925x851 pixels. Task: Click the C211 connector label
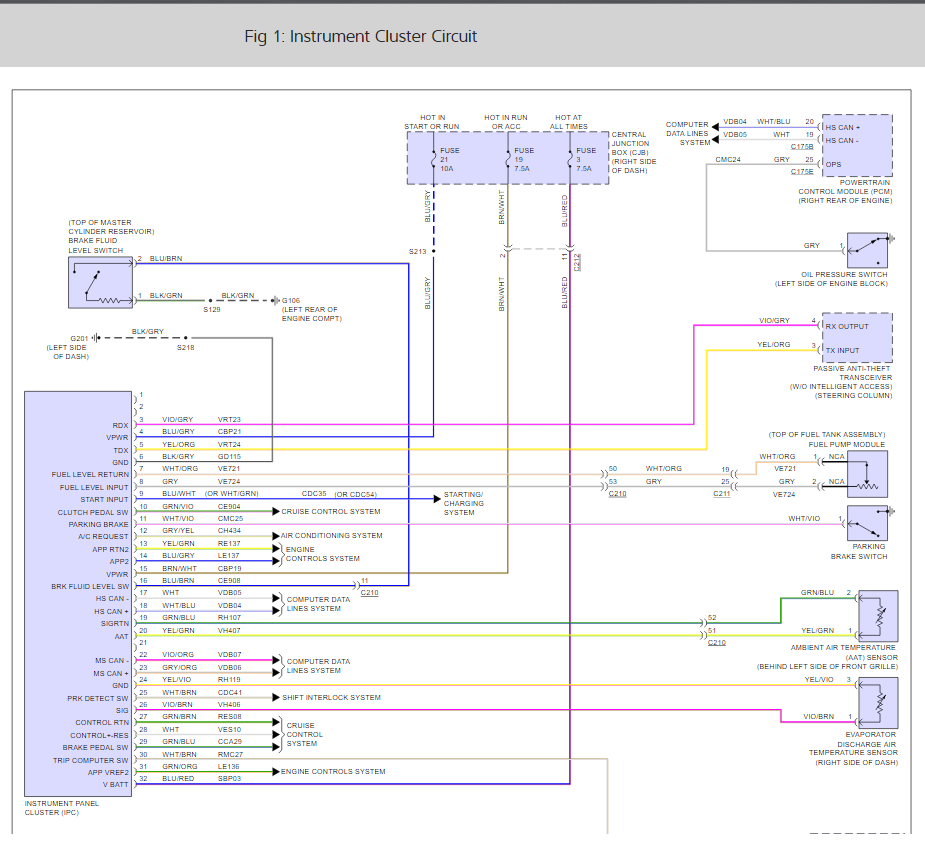(x=721, y=494)
